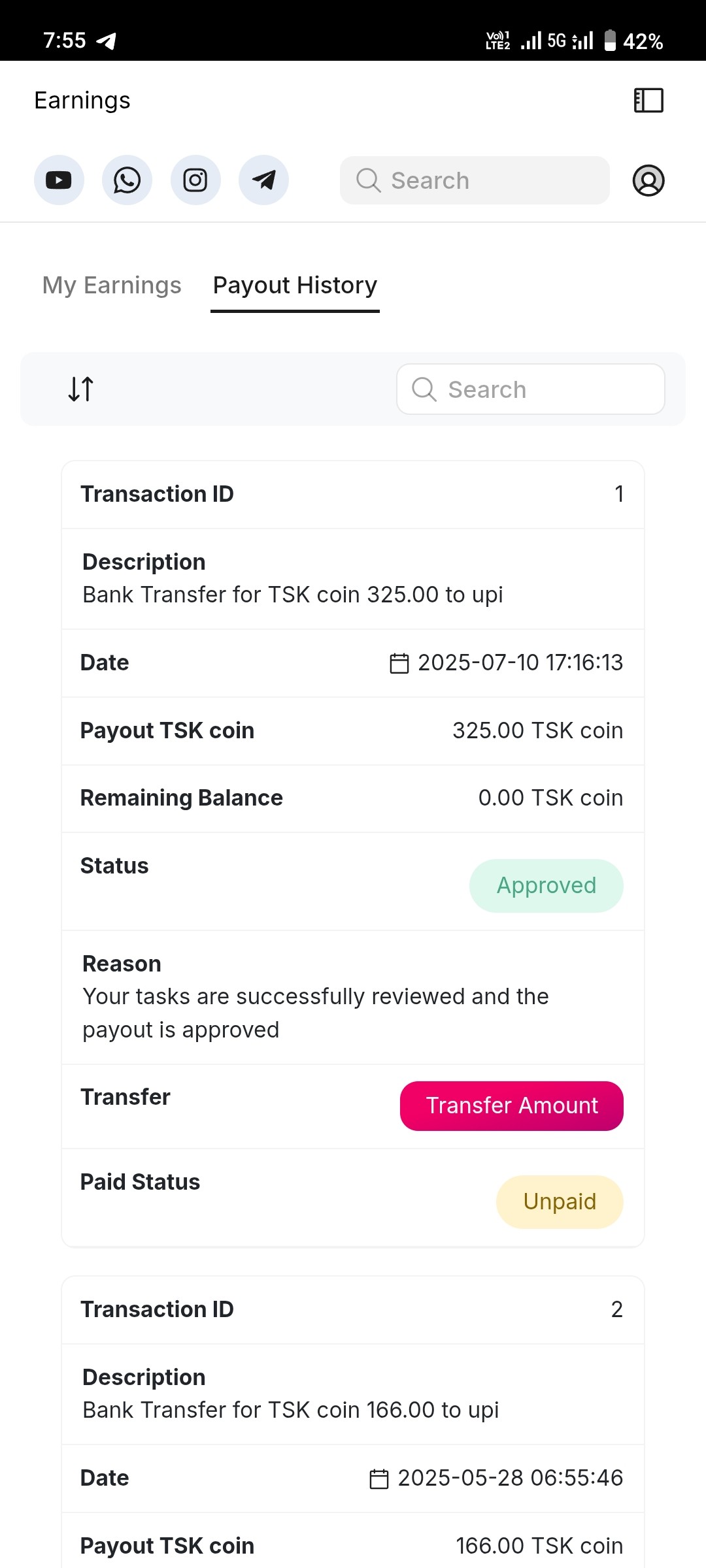
Task: Tap the magnifier icon in payout search
Action: click(424, 389)
